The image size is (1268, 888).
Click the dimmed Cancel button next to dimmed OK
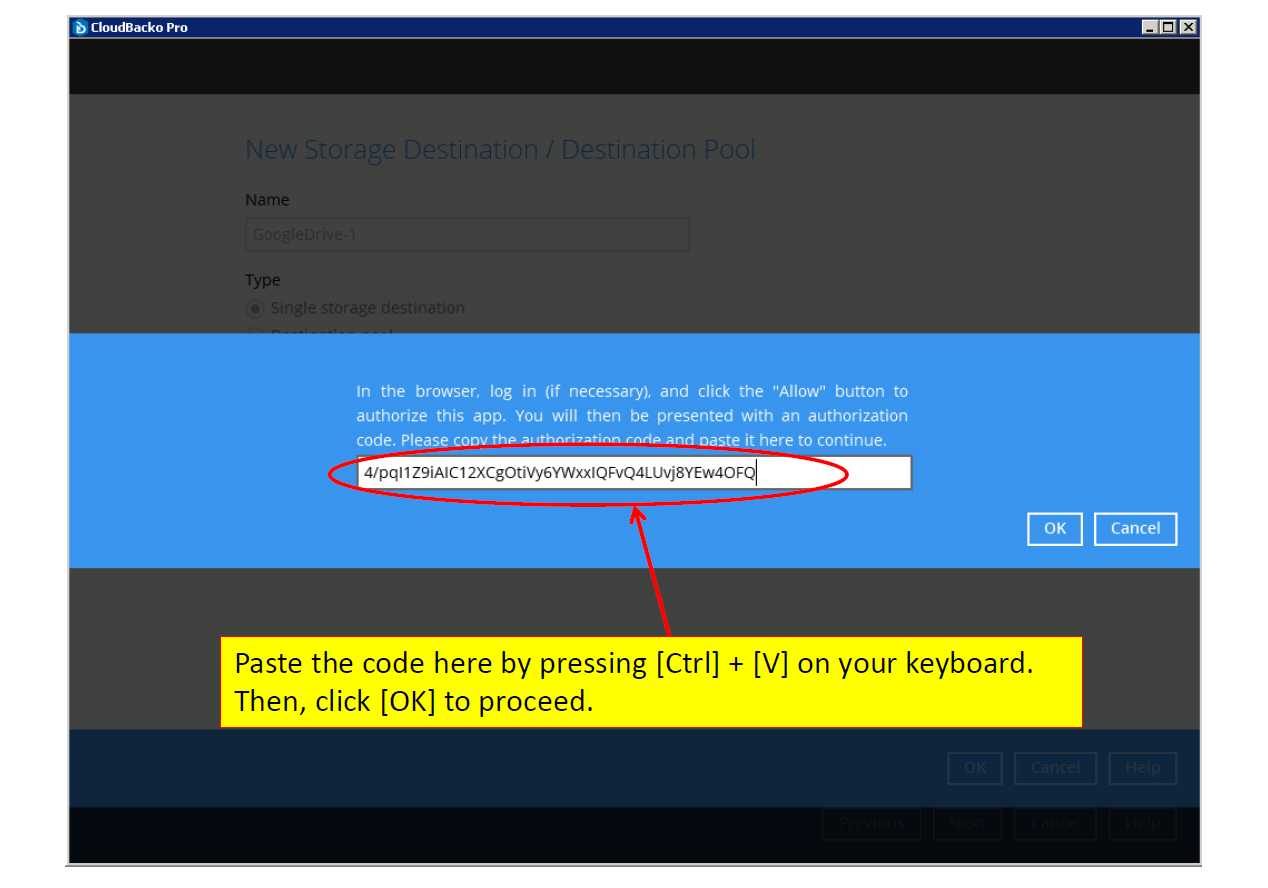coord(1055,768)
